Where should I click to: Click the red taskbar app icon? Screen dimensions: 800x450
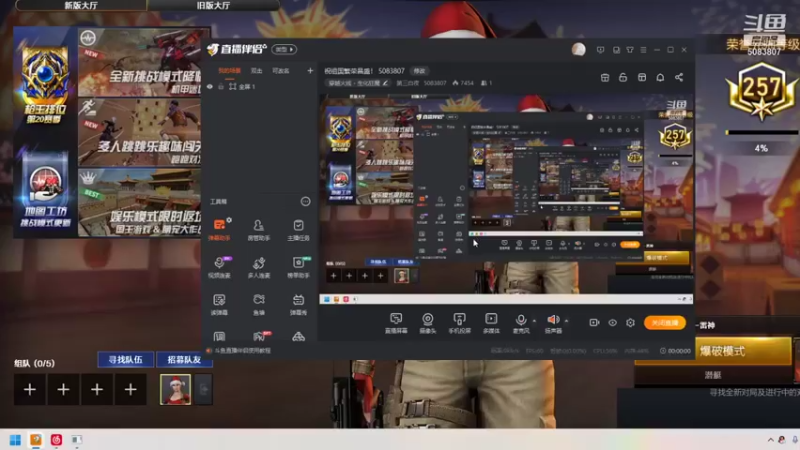coord(56,440)
